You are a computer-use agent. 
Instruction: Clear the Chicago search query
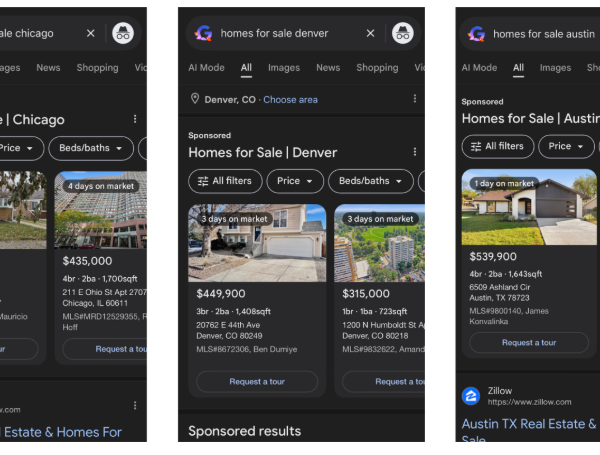point(90,33)
